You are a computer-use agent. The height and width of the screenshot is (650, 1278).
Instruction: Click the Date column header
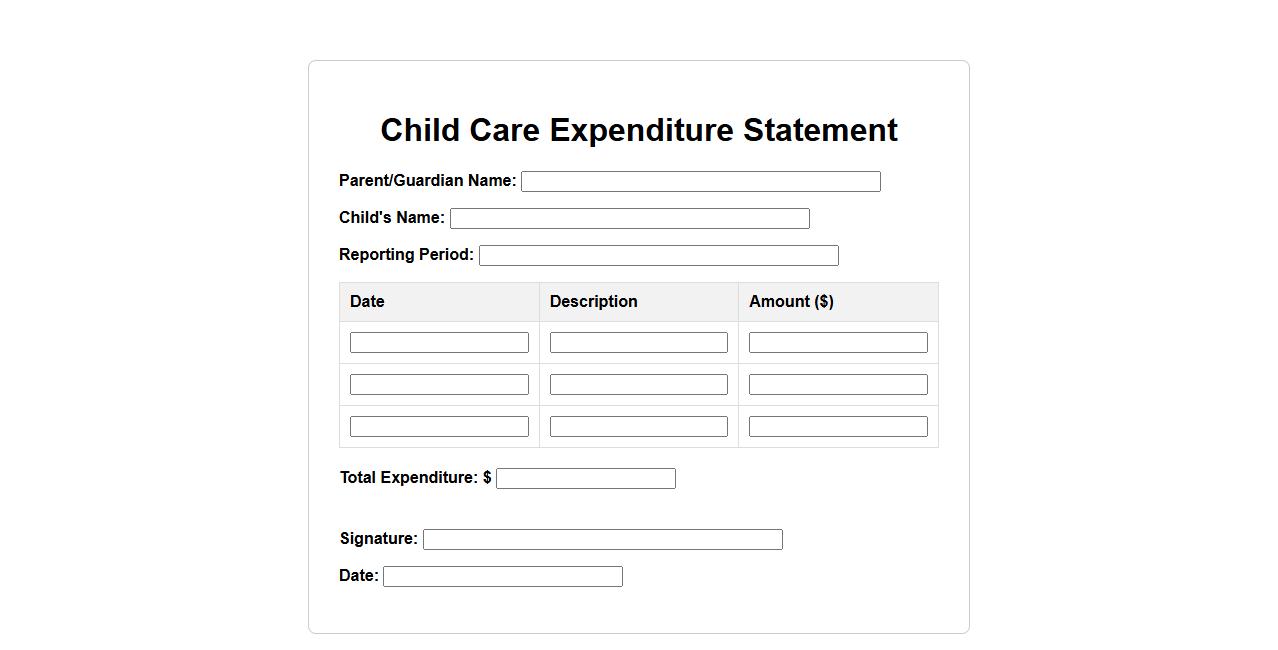point(367,302)
